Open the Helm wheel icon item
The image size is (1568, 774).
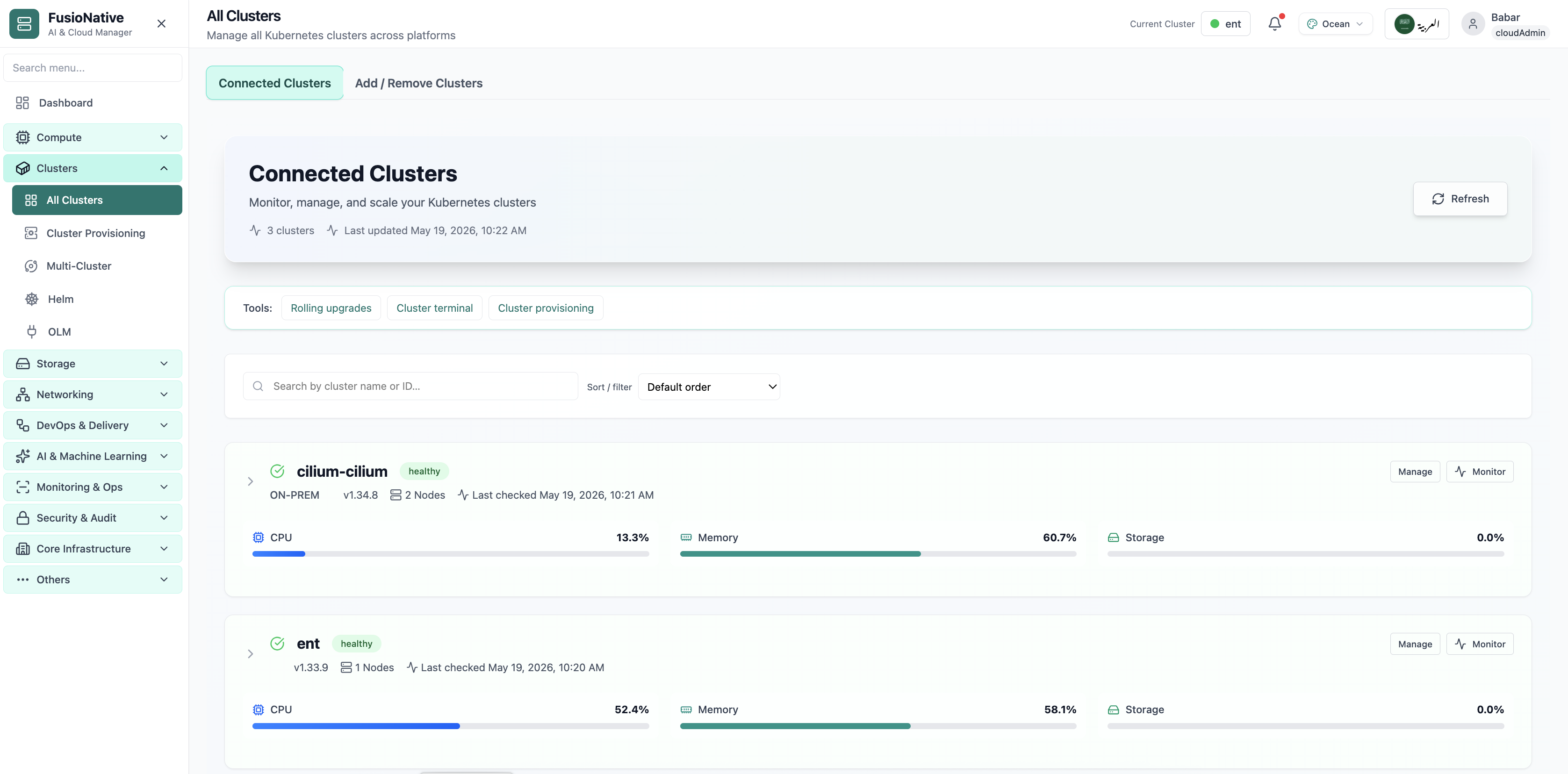coord(32,299)
